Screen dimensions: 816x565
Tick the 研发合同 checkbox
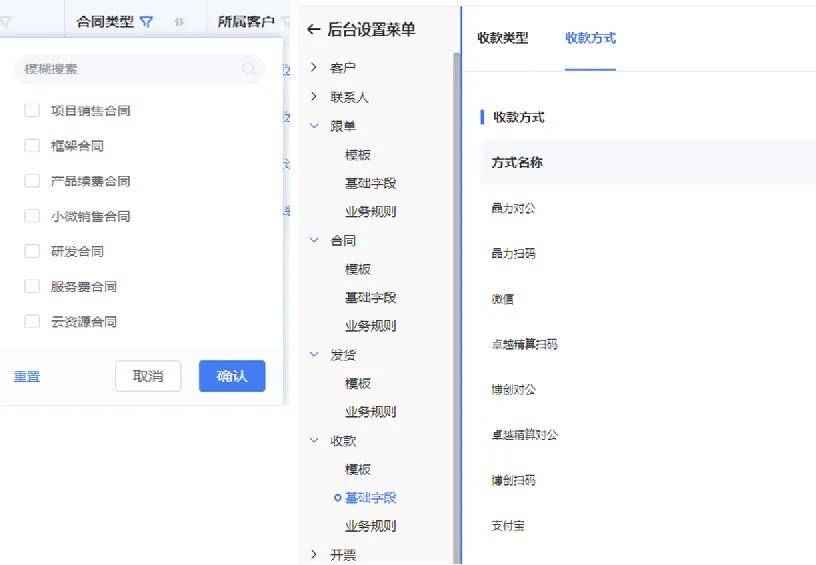coord(32,251)
